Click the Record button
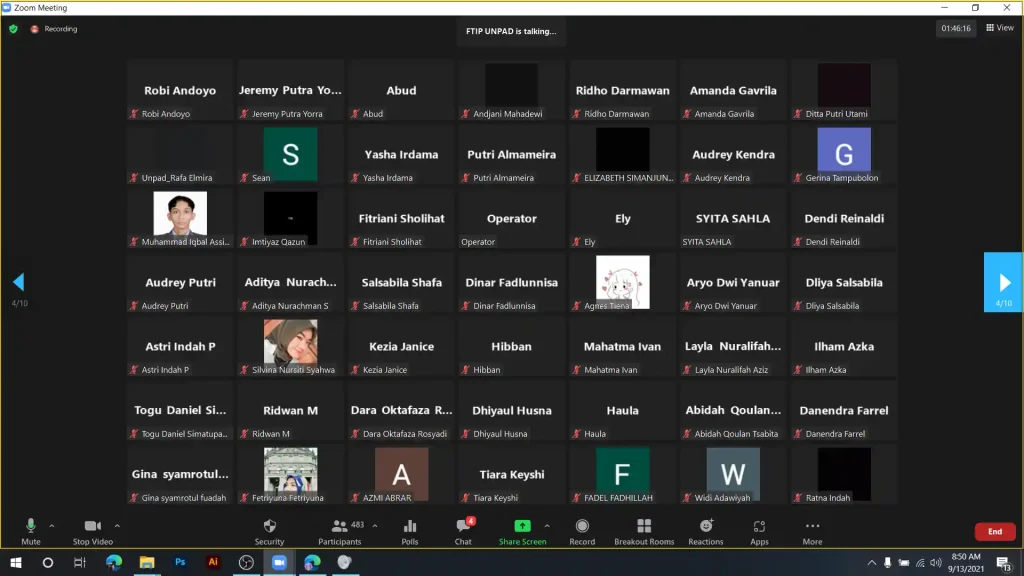Image resolution: width=1024 pixels, height=576 pixels. pyautogui.click(x=582, y=532)
